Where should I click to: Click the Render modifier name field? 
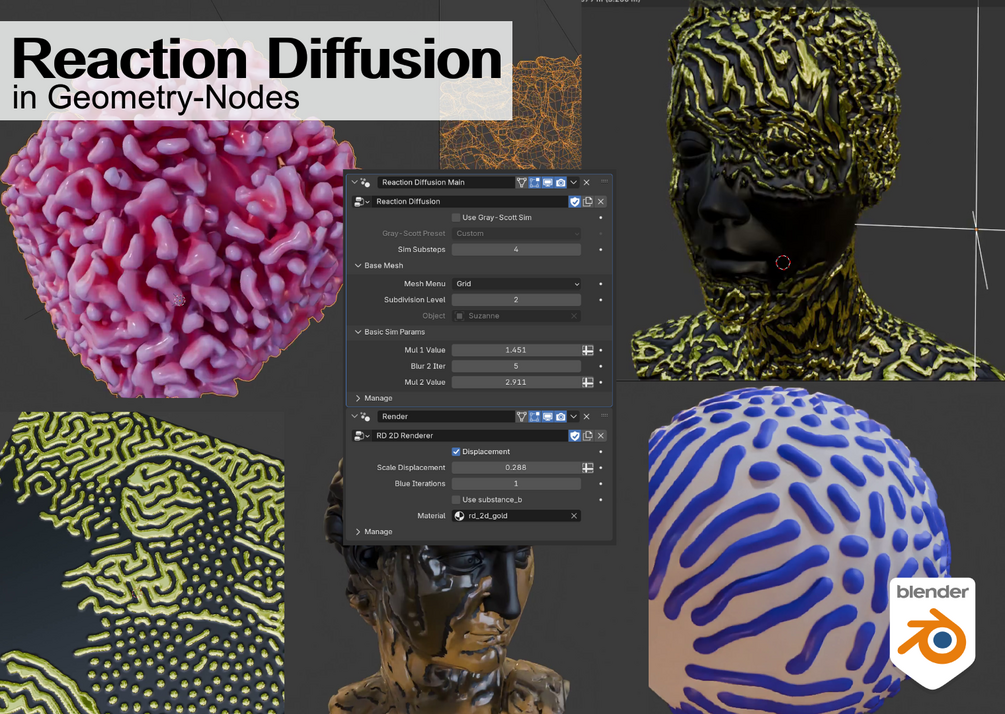pos(445,417)
